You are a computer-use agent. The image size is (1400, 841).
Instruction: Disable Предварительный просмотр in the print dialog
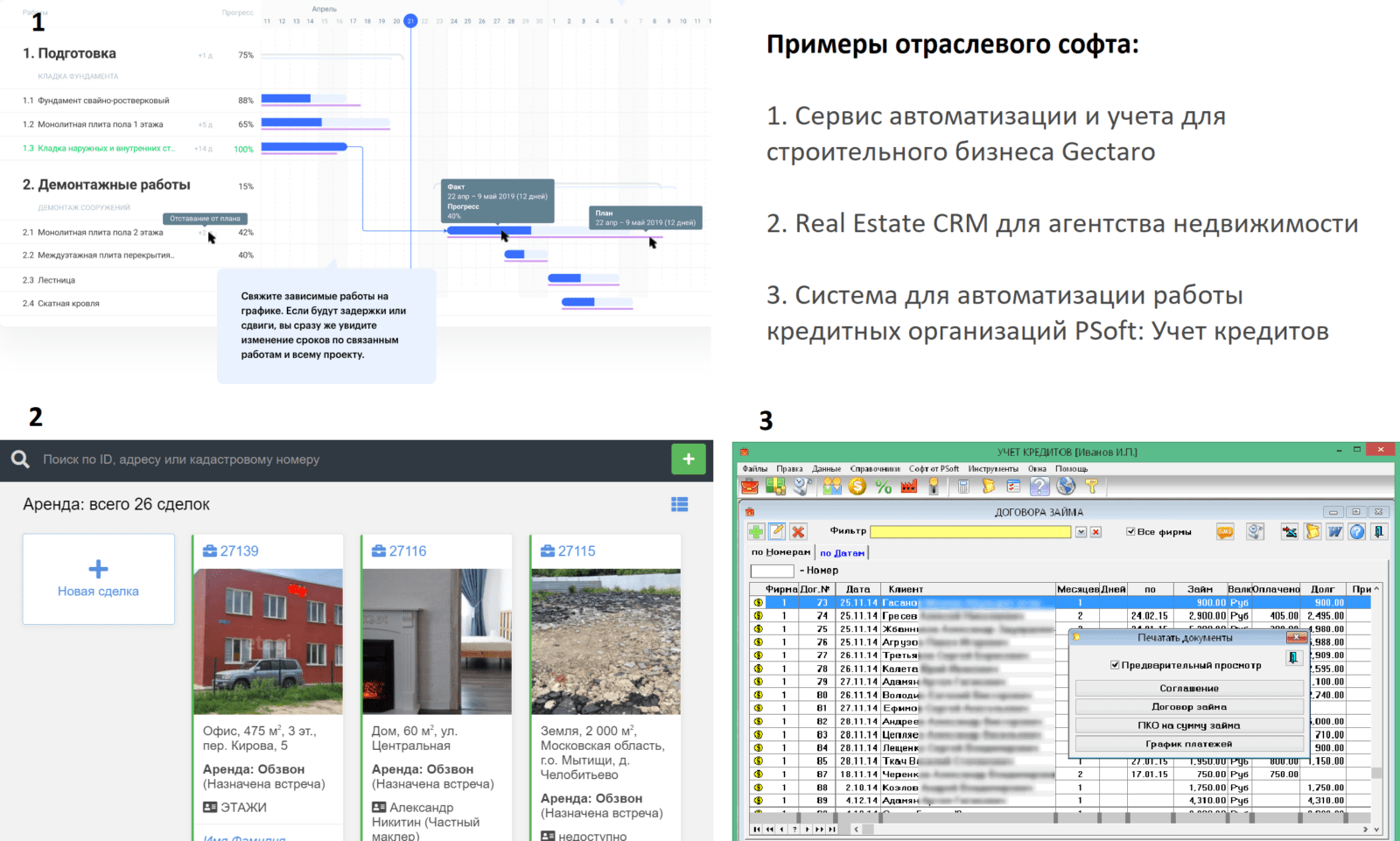point(1113,665)
